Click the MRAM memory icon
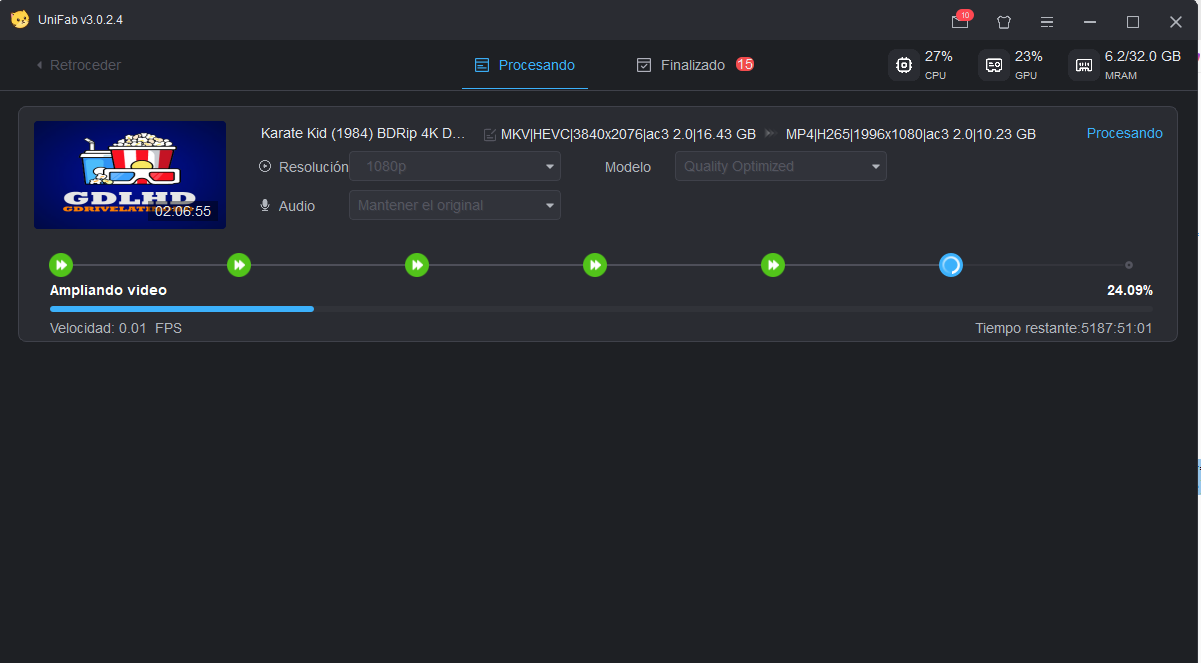 tap(1083, 65)
